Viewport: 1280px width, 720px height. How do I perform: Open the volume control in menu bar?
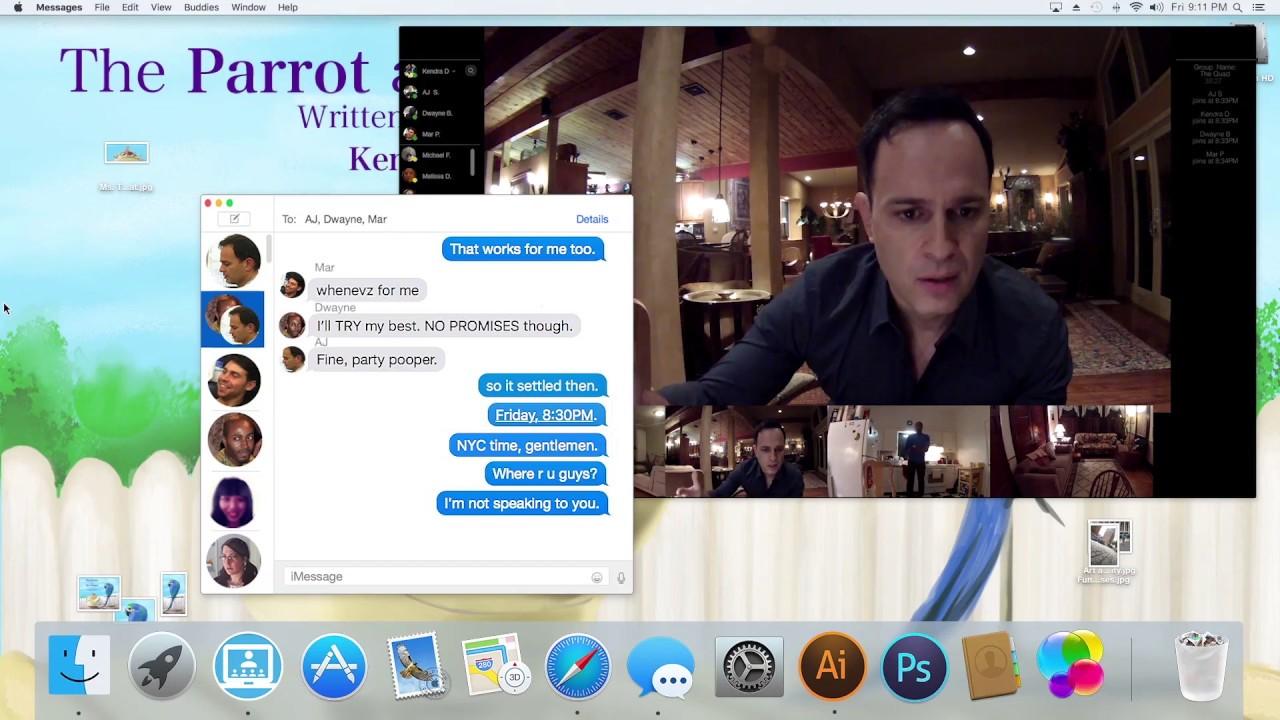1156,7
